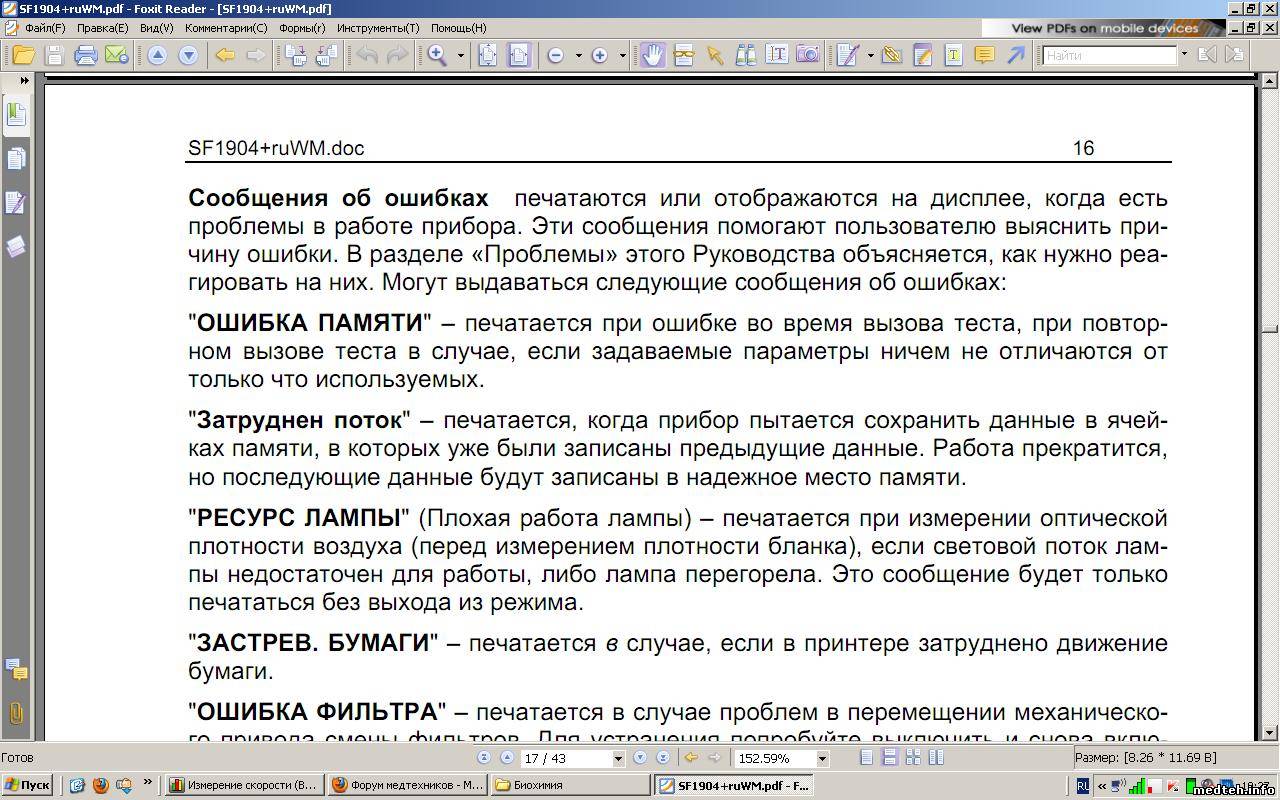
Task: Select the Hand tool
Action: 653,56
